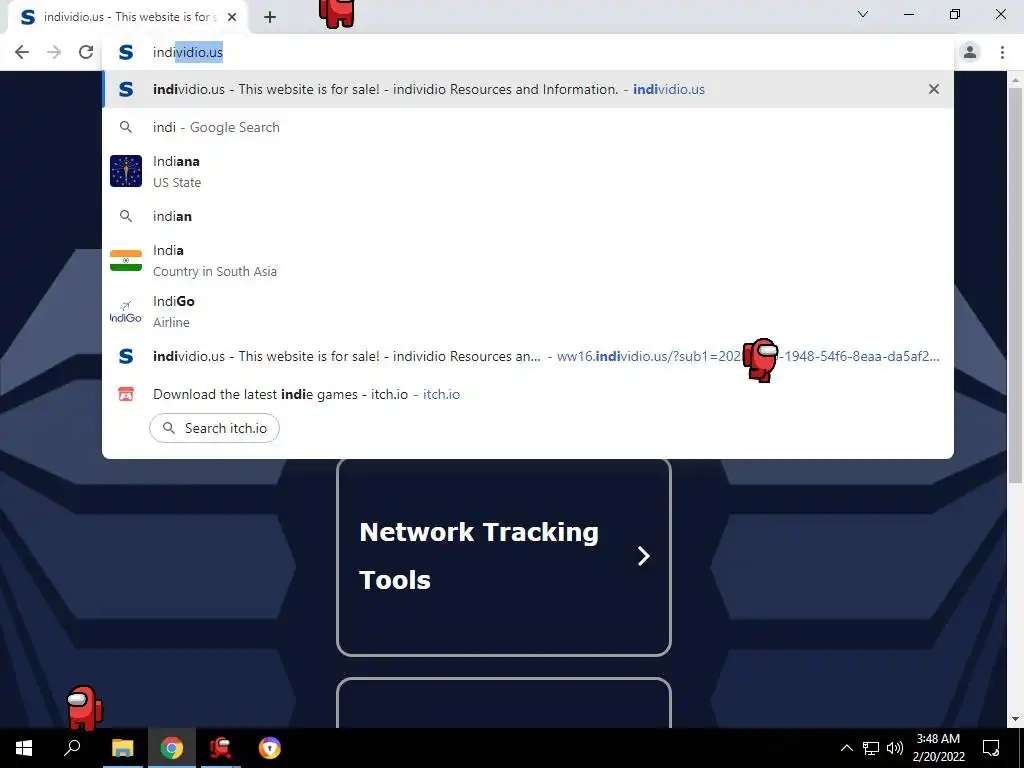Select the individio.us tab
1024x768 pixels.
point(128,18)
